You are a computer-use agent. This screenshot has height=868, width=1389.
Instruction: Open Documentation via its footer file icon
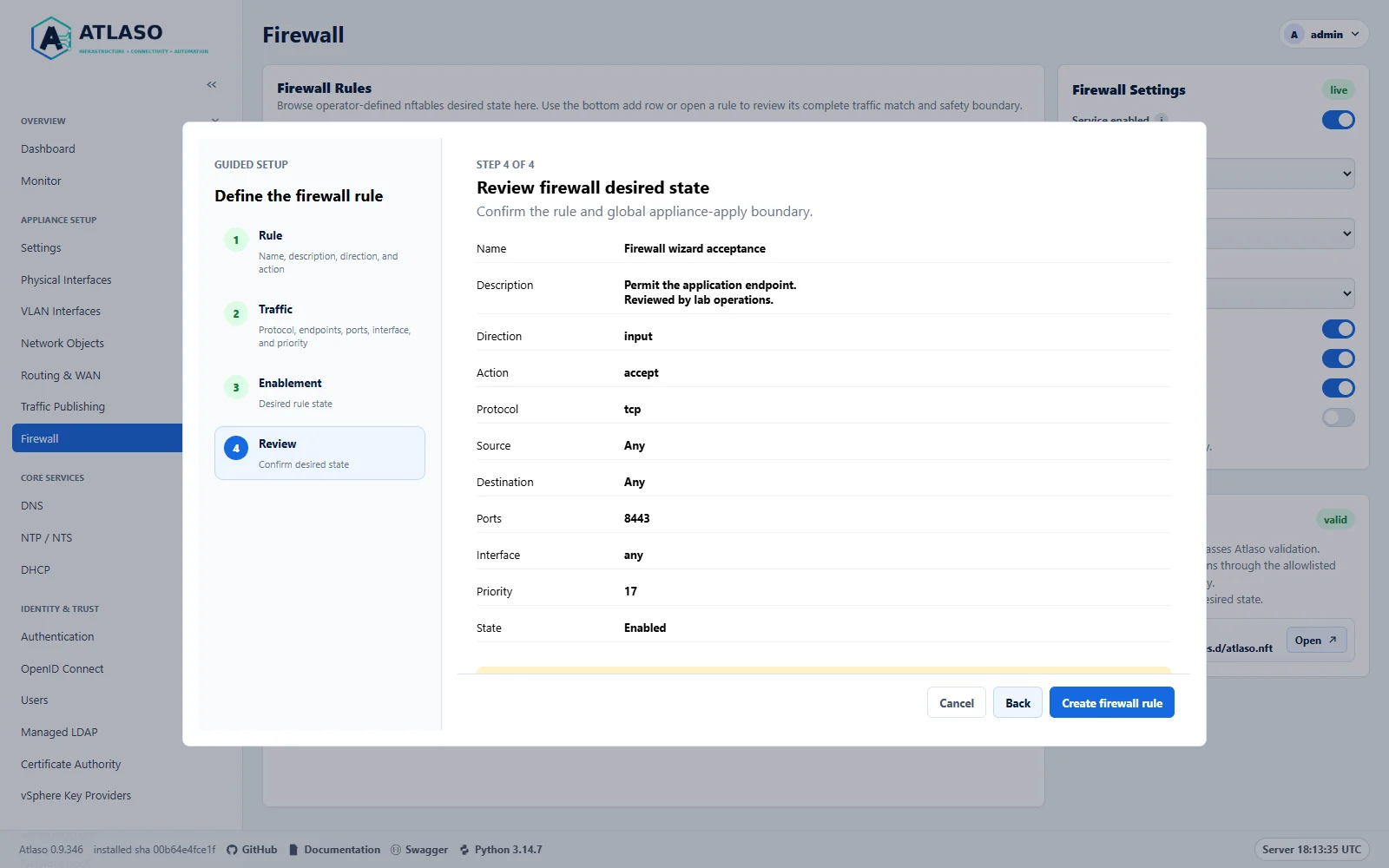[x=293, y=850]
